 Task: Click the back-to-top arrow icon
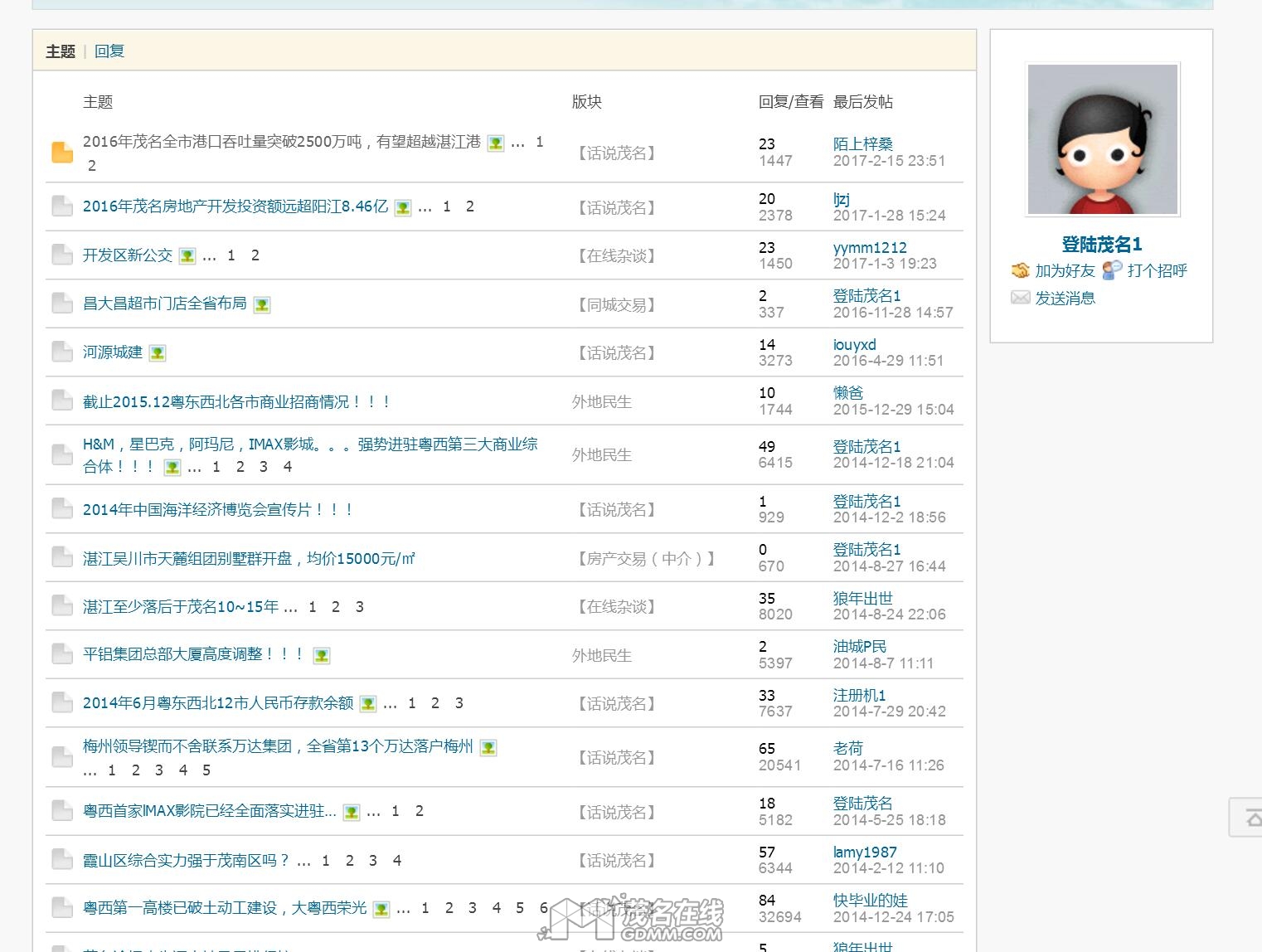[1254, 818]
